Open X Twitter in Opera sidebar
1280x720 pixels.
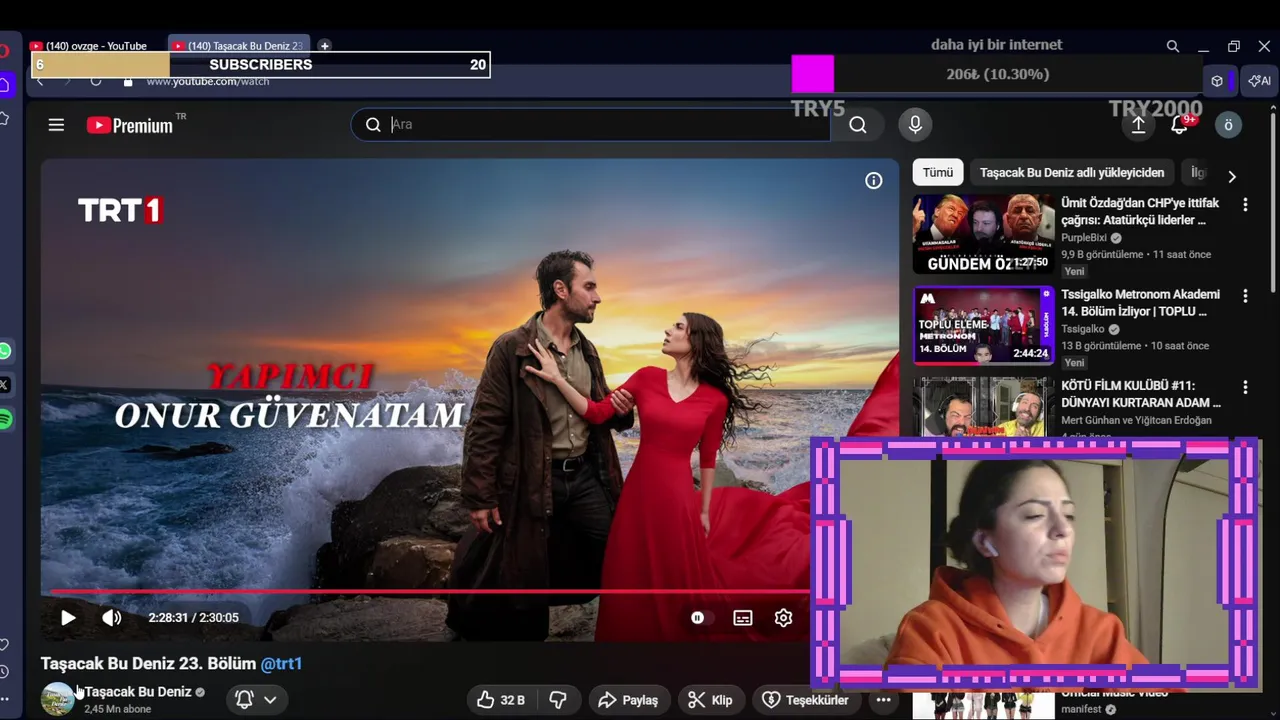(5, 385)
